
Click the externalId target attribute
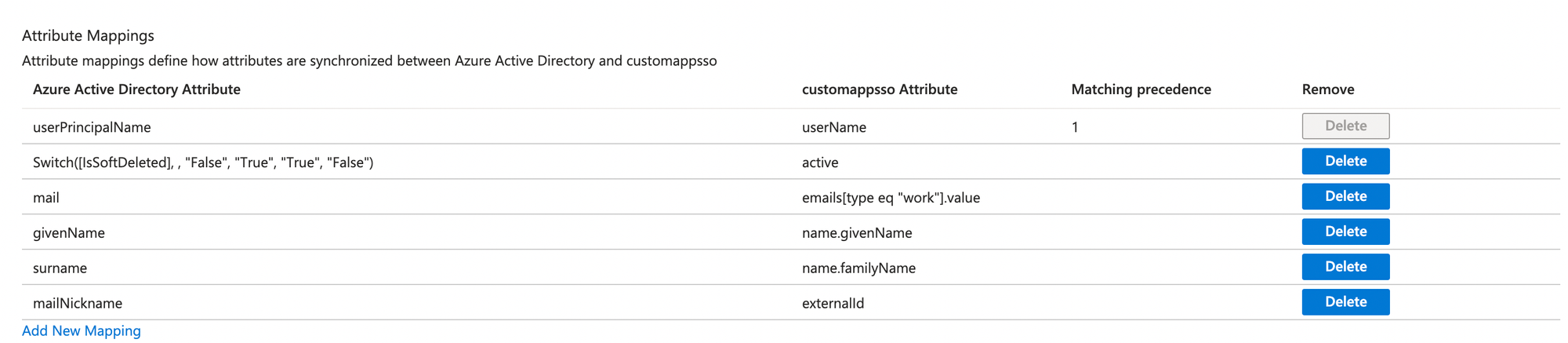(x=833, y=304)
